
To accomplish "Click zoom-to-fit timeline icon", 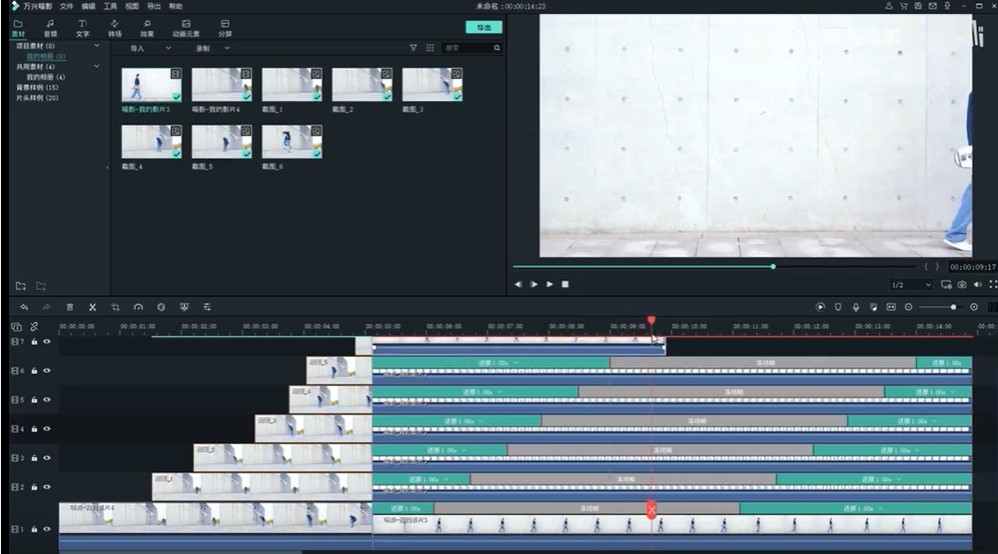I will (x=891, y=307).
